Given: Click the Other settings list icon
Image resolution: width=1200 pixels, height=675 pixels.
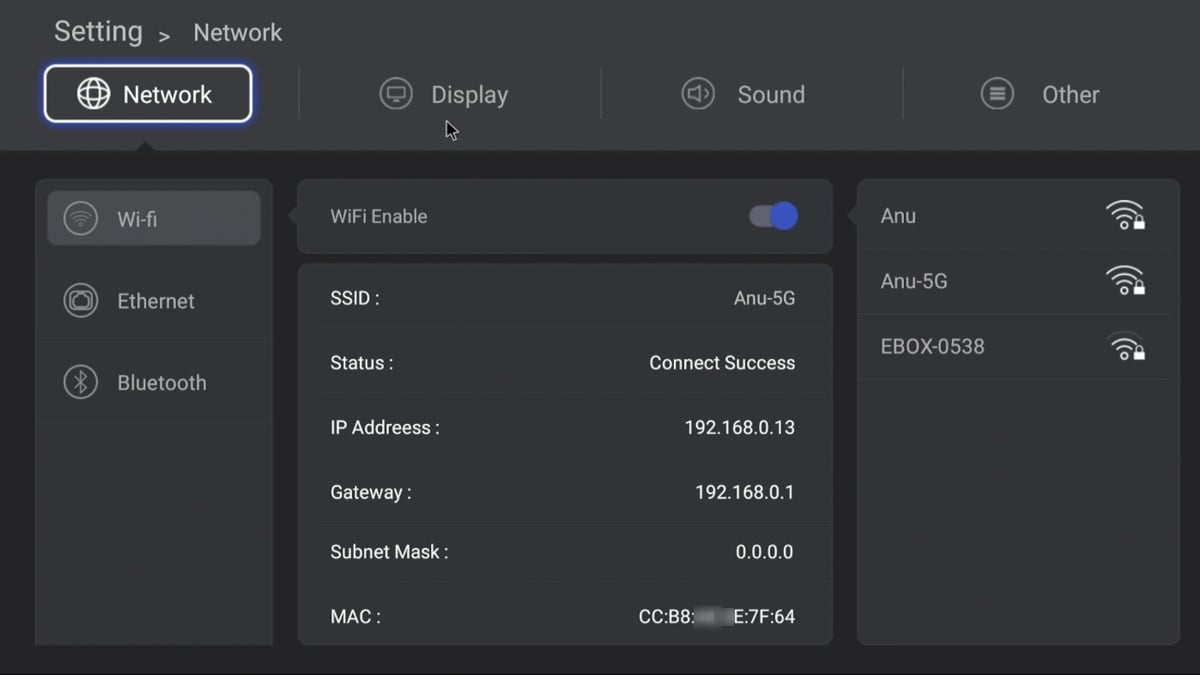Looking at the screenshot, I should click(x=997, y=93).
